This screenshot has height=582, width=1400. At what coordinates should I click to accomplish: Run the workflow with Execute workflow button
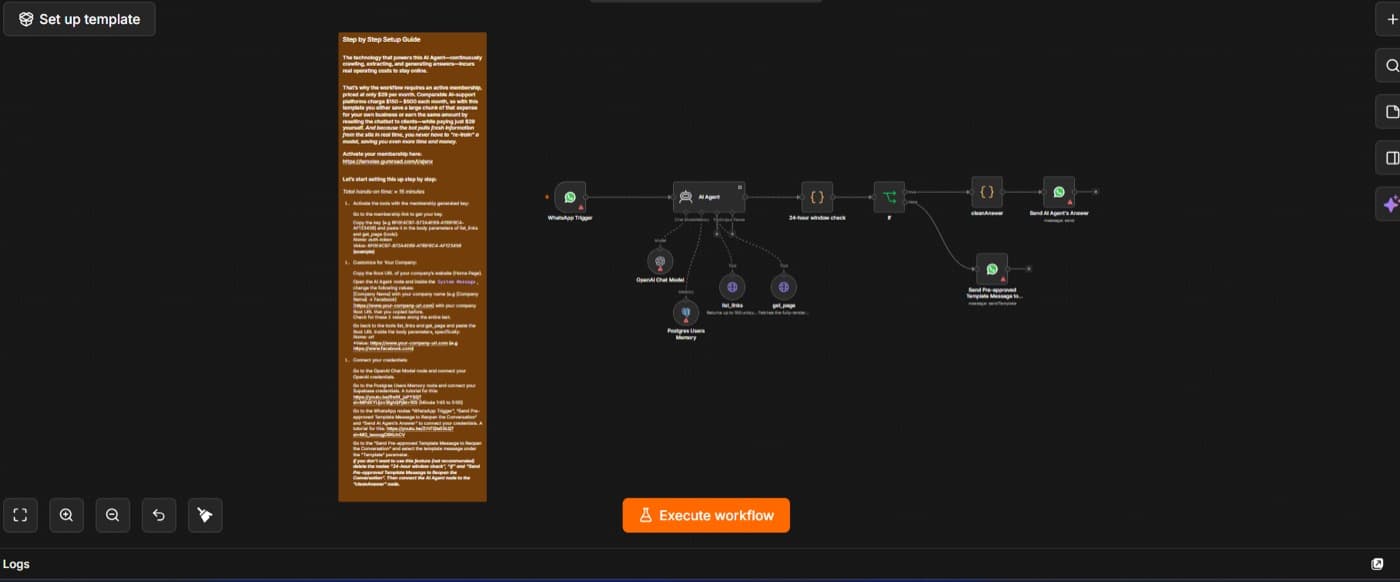[x=706, y=515]
